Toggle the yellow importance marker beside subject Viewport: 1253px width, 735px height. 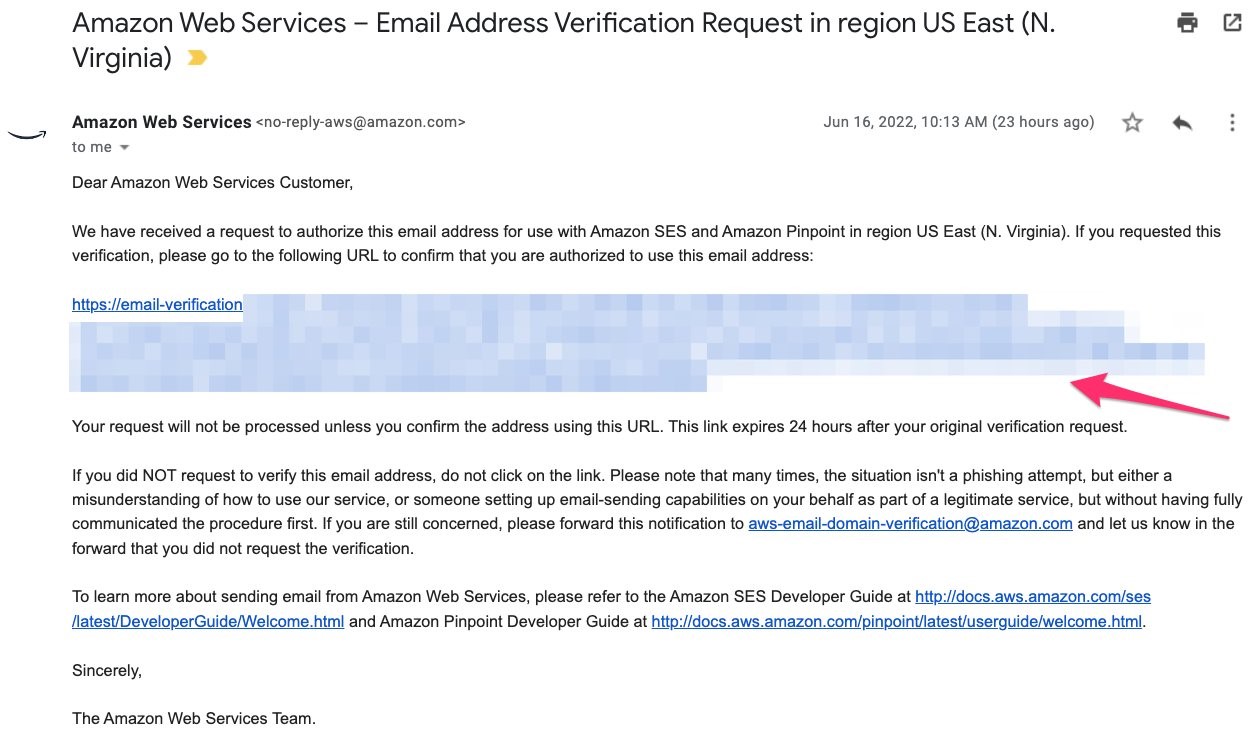click(197, 59)
